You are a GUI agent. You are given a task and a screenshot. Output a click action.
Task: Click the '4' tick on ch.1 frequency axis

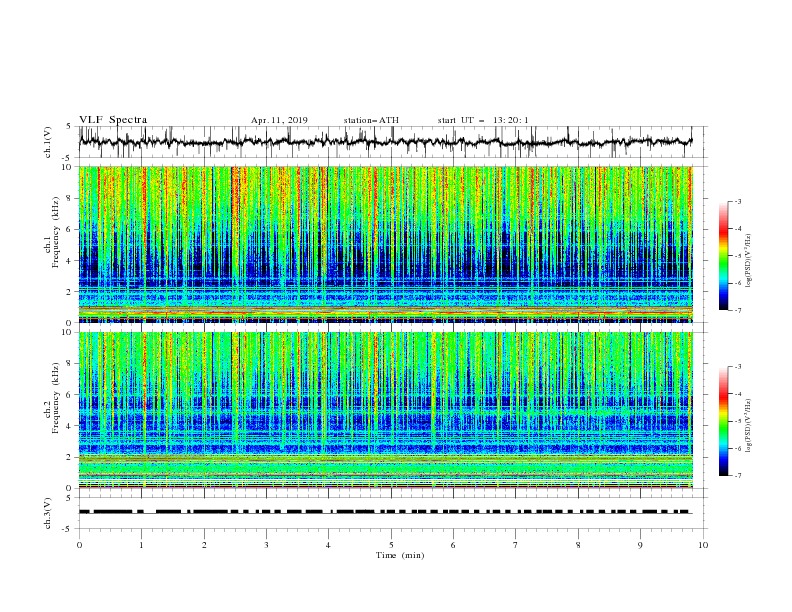click(70, 261)
